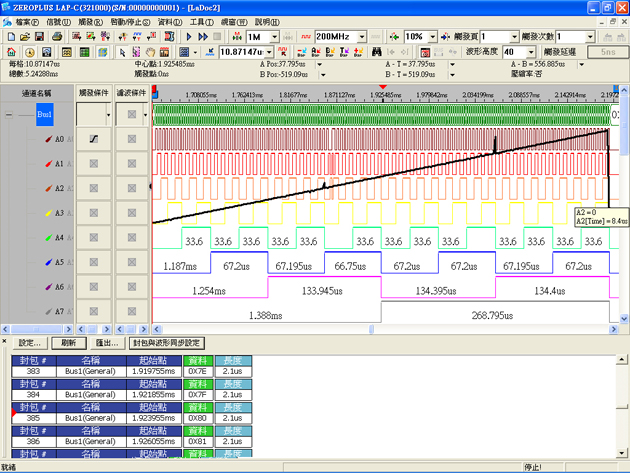Start single capture with Run arrow
Screen dimensions: 630x473
189,37
